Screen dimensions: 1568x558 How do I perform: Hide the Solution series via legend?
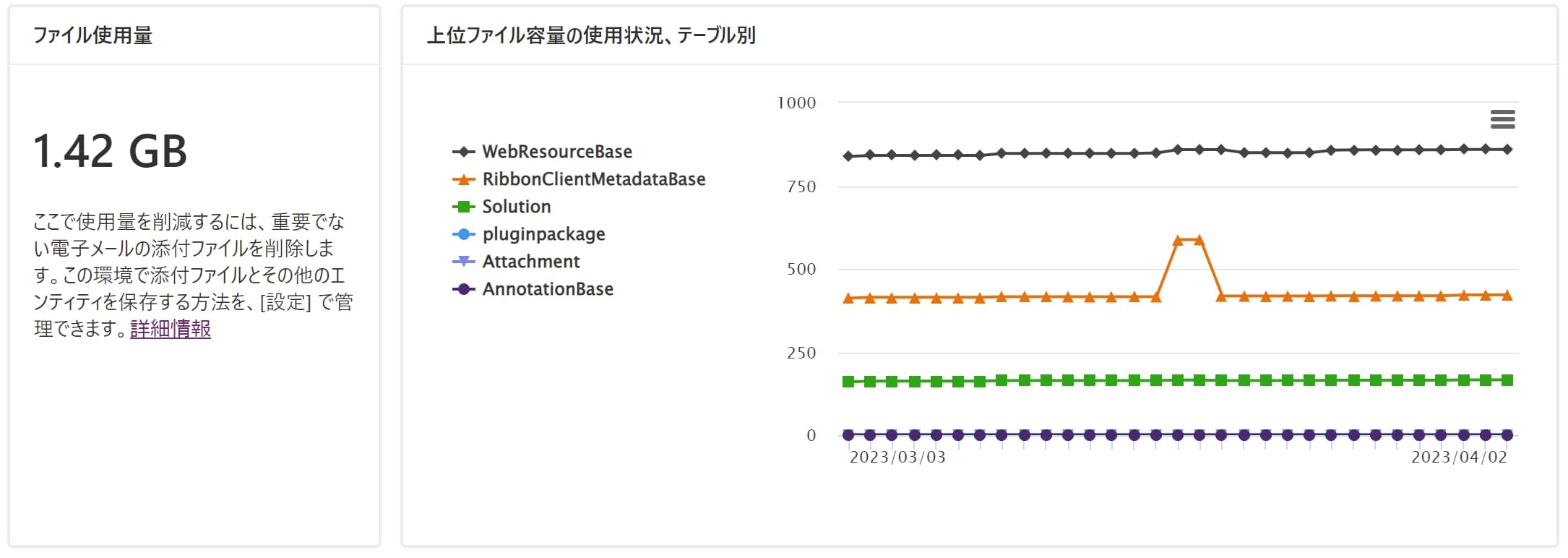coord(516,207)
